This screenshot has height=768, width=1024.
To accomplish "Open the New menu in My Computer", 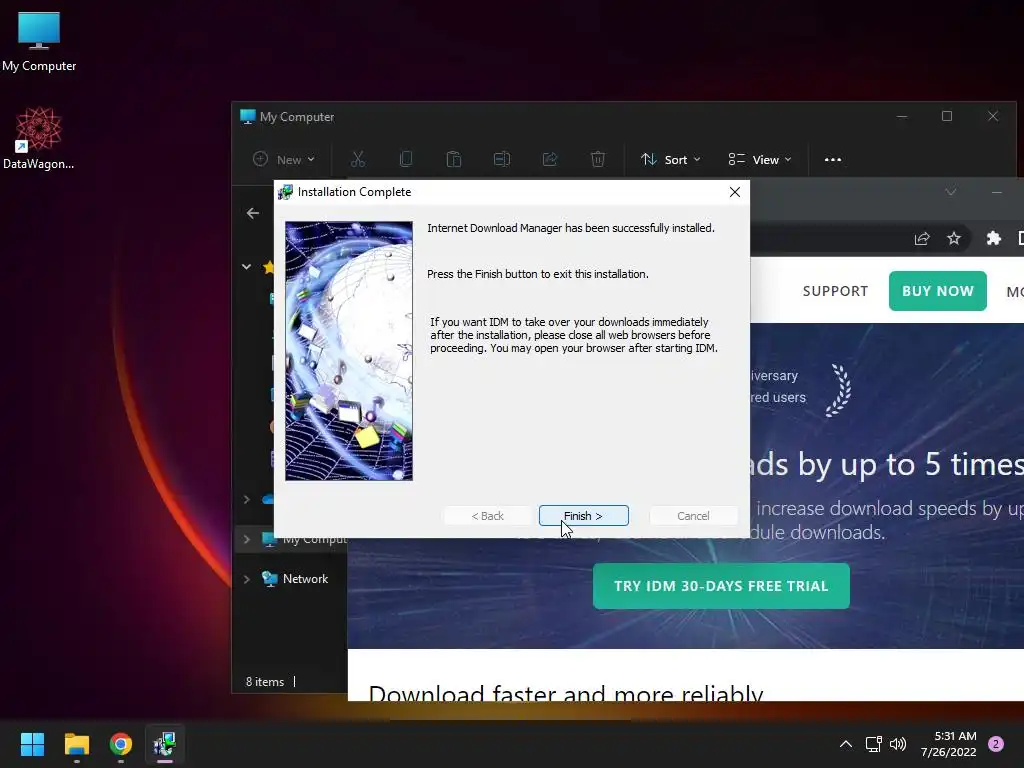I will pos(284,159).
